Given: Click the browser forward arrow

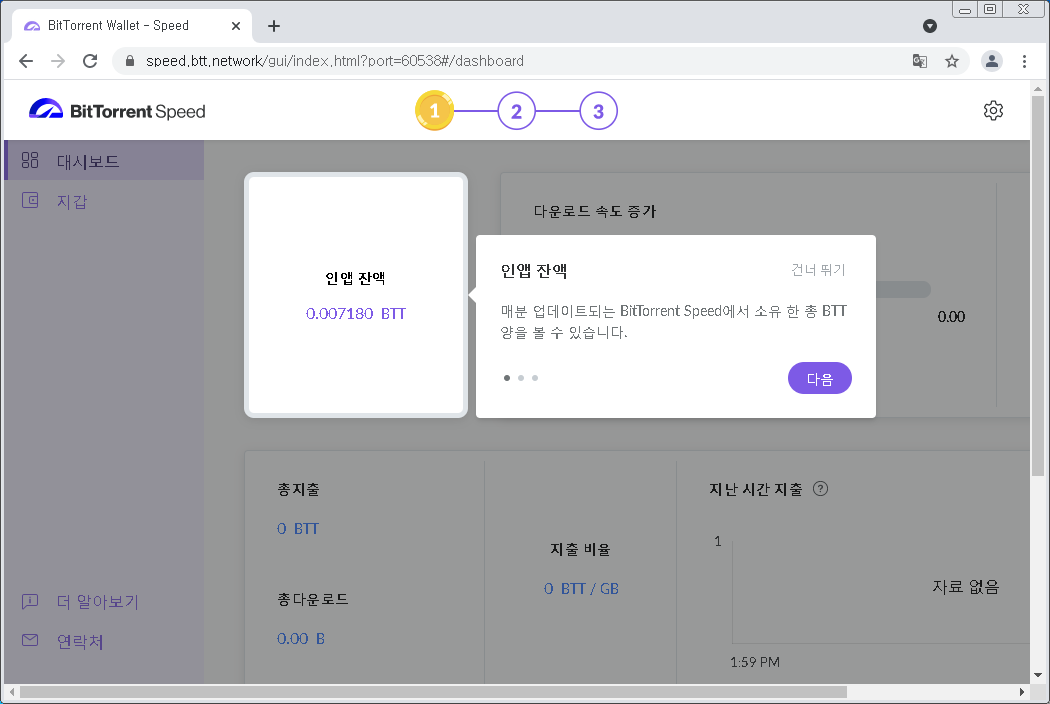Looking at the screenshot, I should (x=58, y=61).
